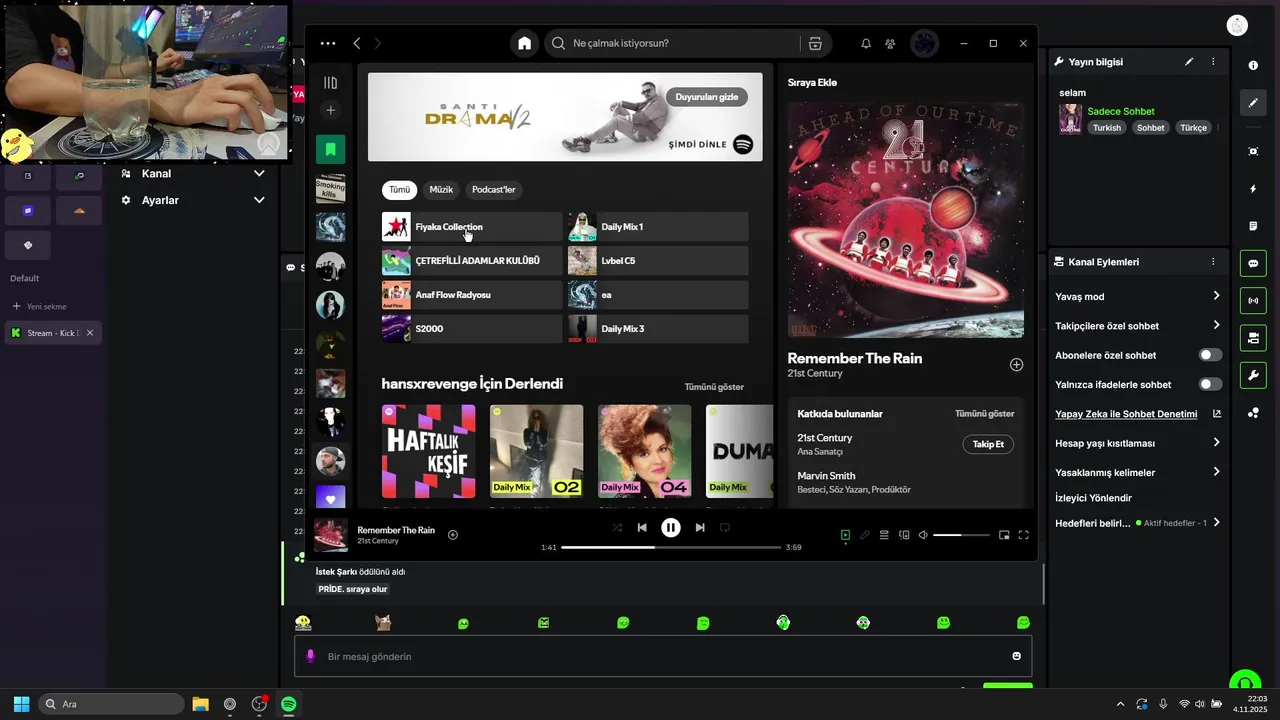This screenshot has width=1280, height=720.
Task: Open Daily Mix 1 shortcut
Action: click(658, 227)
